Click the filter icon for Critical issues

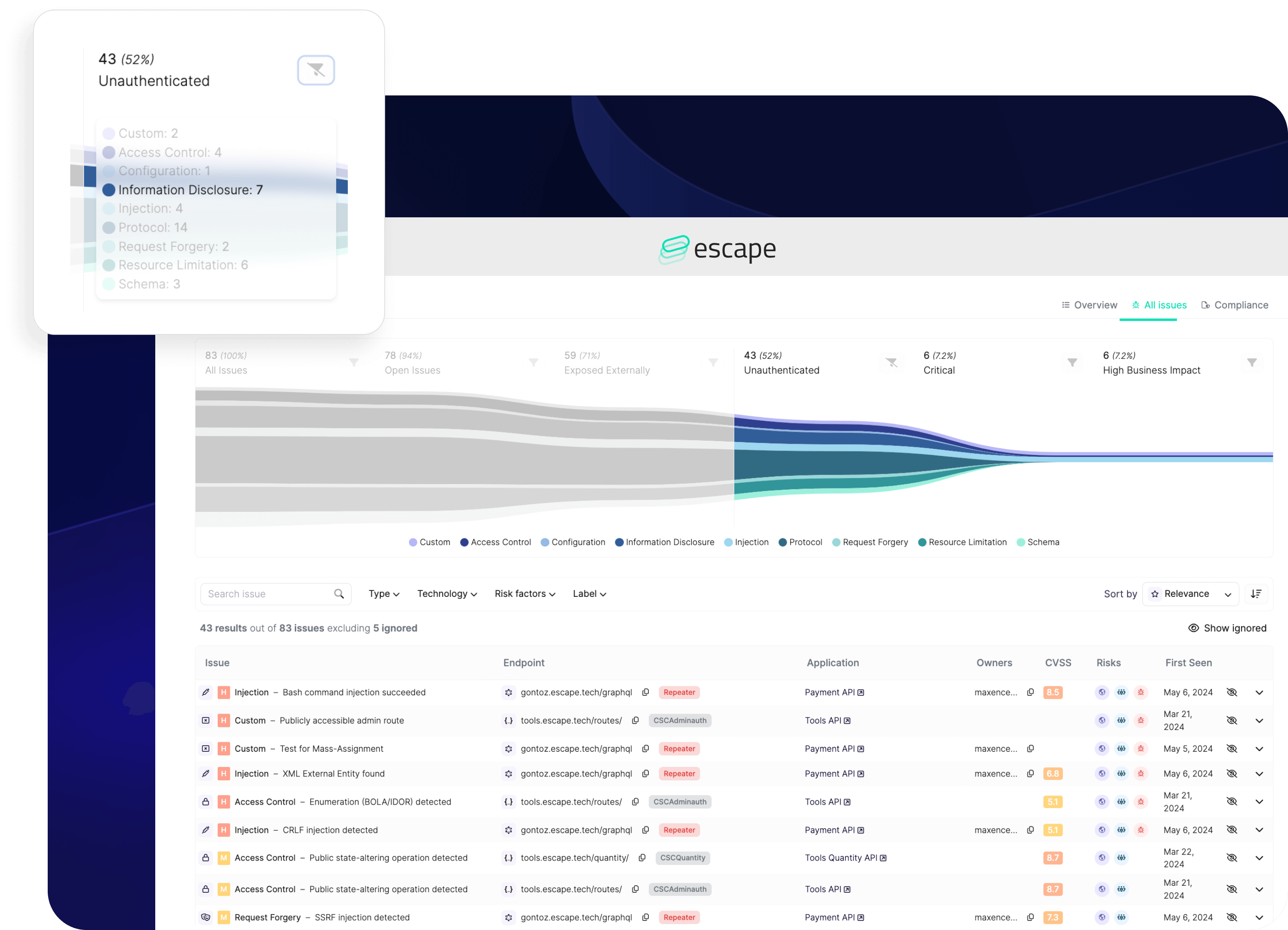[1072, 363]
